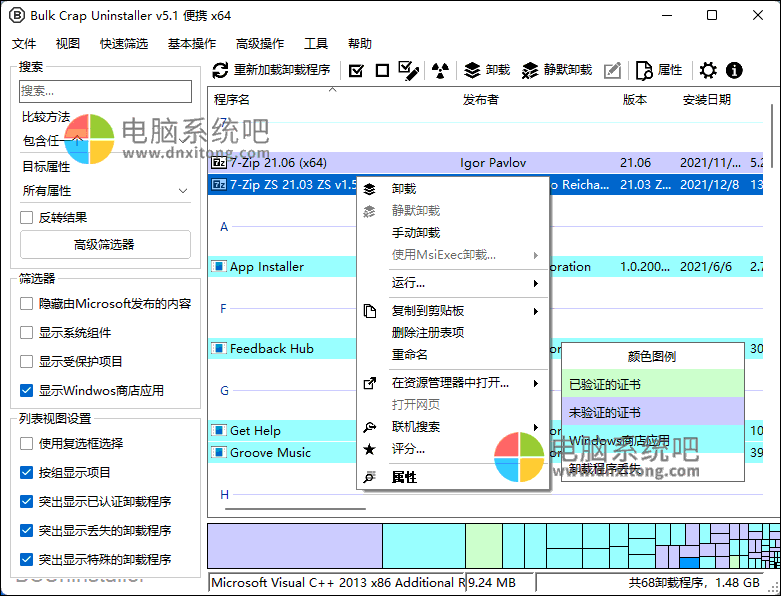Click the invert selection toolbar icon
Image resolution: width=781 pixels, height=596 pixels.
pos(408,70)
